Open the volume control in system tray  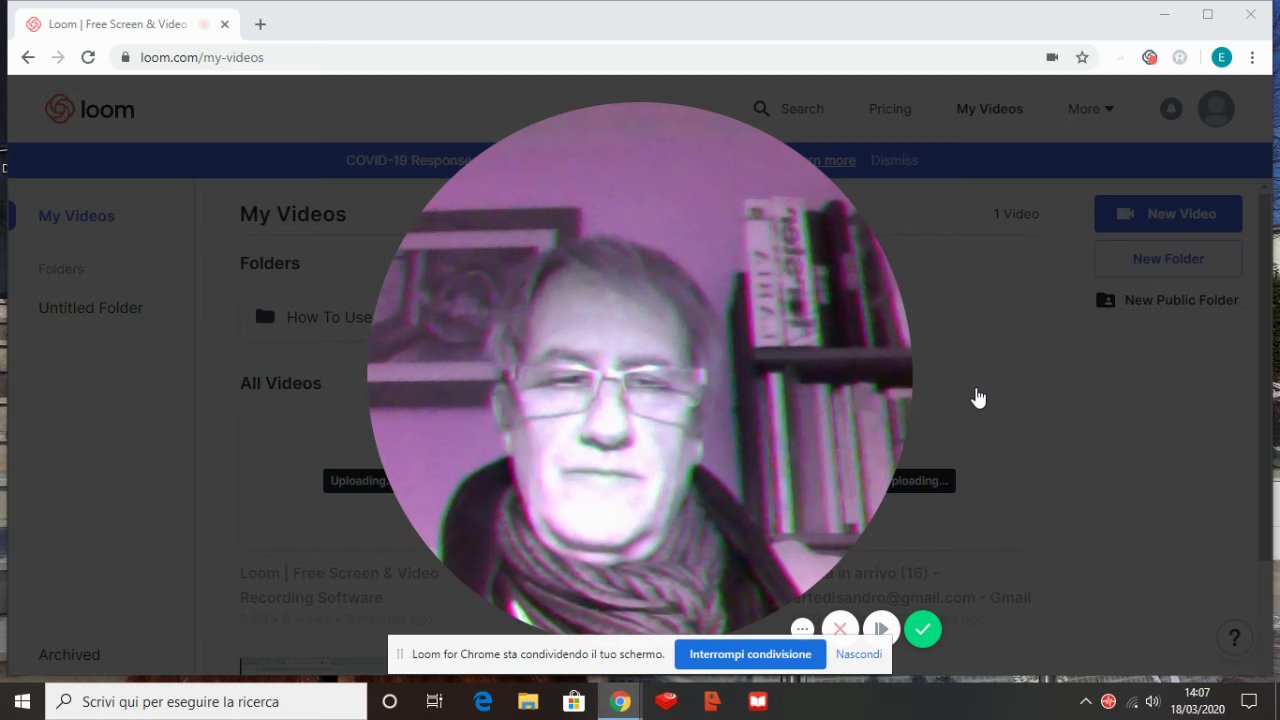1153,702
